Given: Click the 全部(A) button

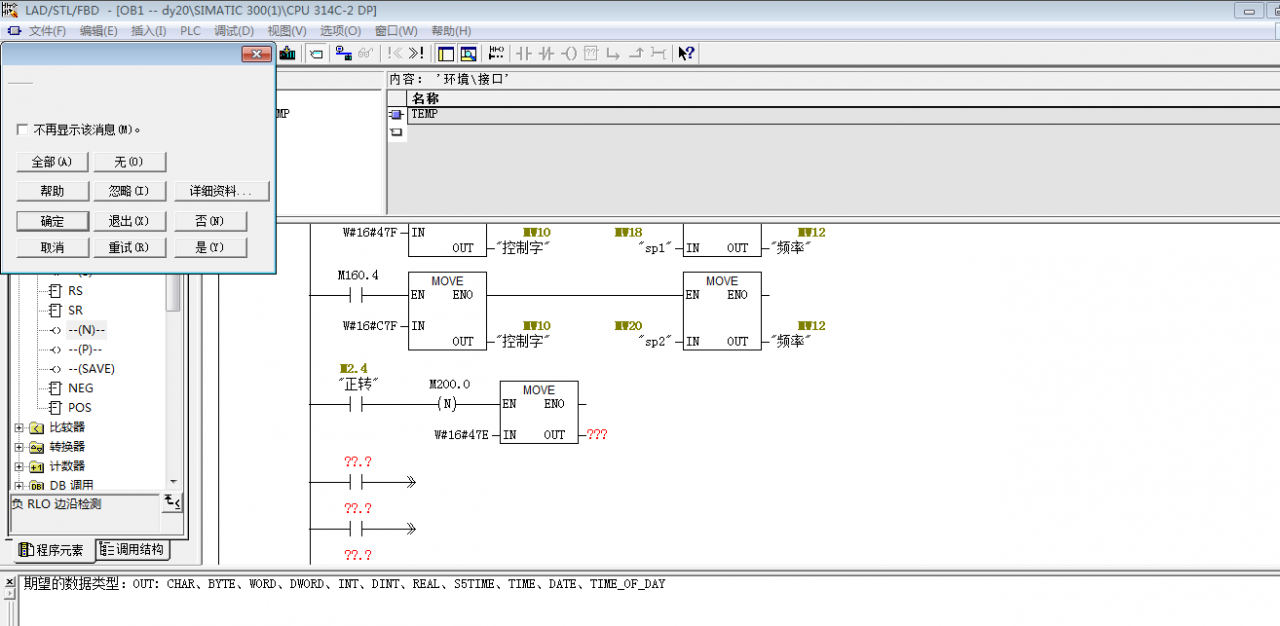Looking at the screenshot, I should pyautogui.click(x=52, y=162).
